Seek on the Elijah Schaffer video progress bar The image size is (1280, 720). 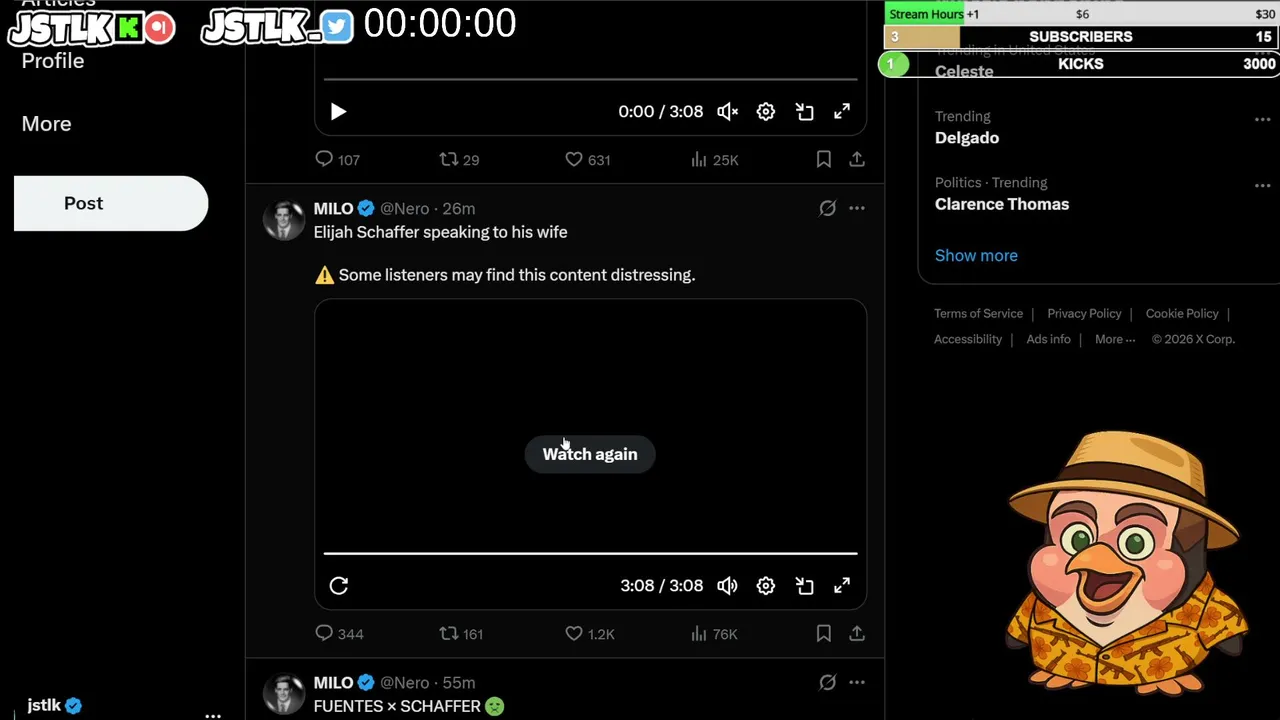pyautogui.click(x=590, y=553)
